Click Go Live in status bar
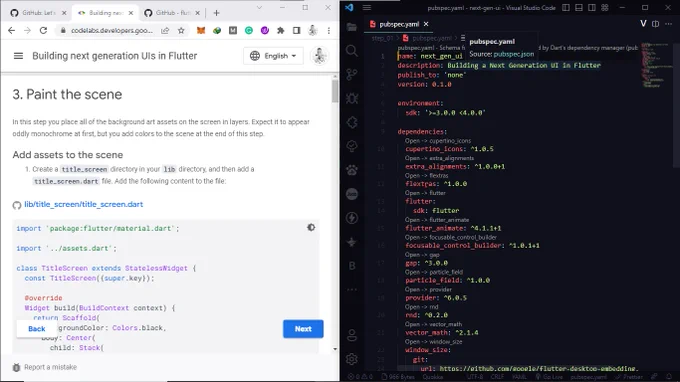 click(549, 377)
